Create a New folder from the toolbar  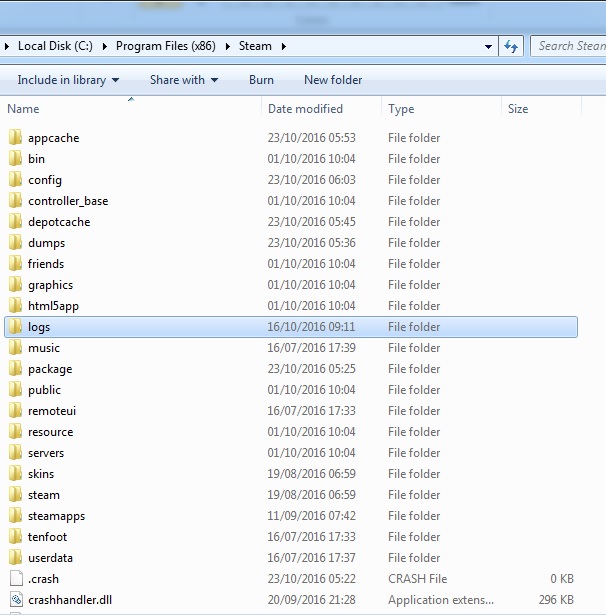[x=333, y=80]
